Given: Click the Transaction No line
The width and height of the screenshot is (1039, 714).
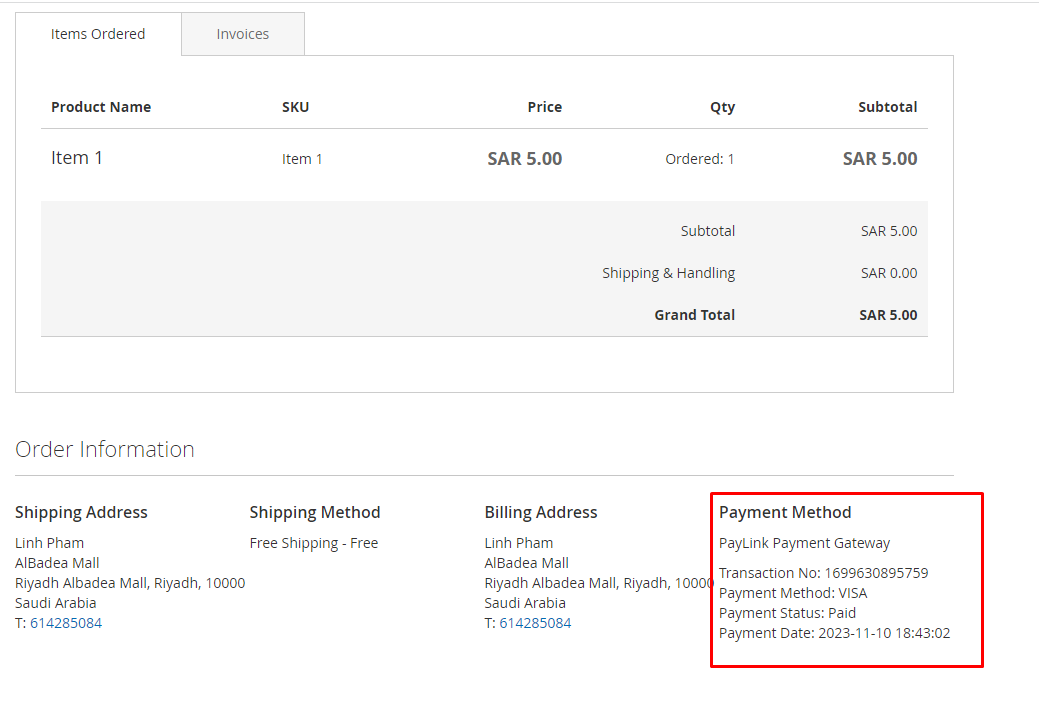Looking at the screenshot, I should (x=823, y=573).
